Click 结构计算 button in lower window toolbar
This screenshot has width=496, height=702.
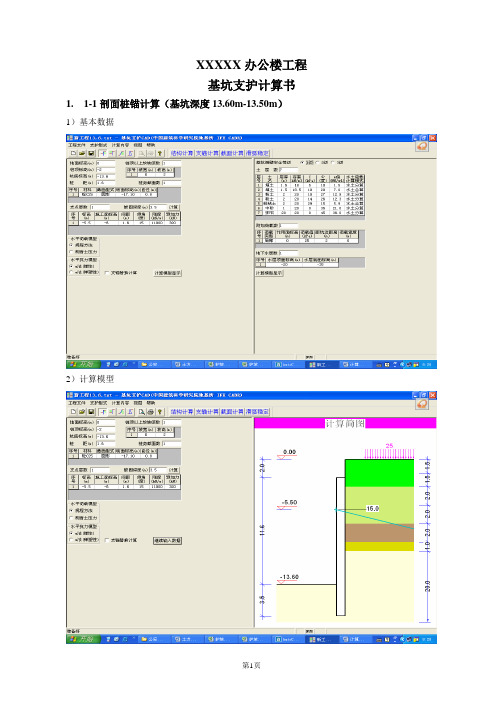point(182,411)
